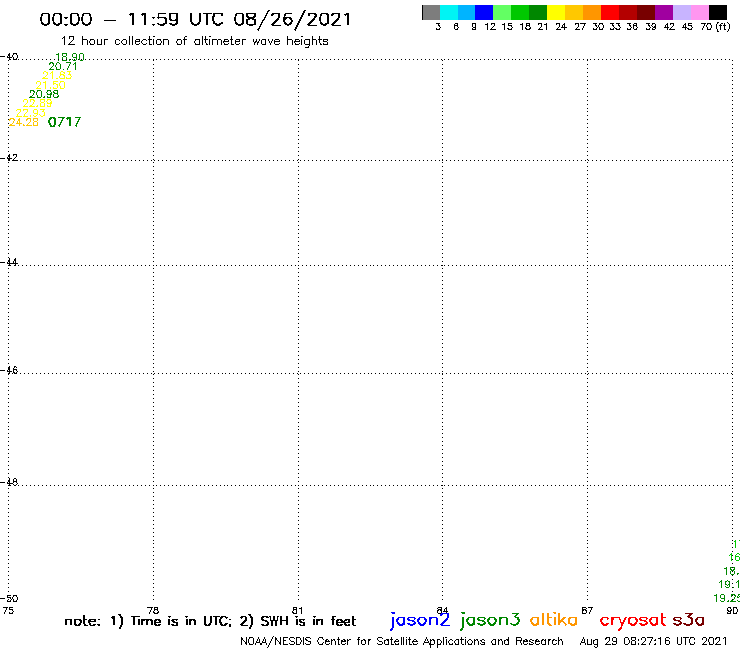The height and width of the screenshot is (650, 740).
Task: Click the '(ft)' unit label beside the scale
Action: click(x=723, y=26)
